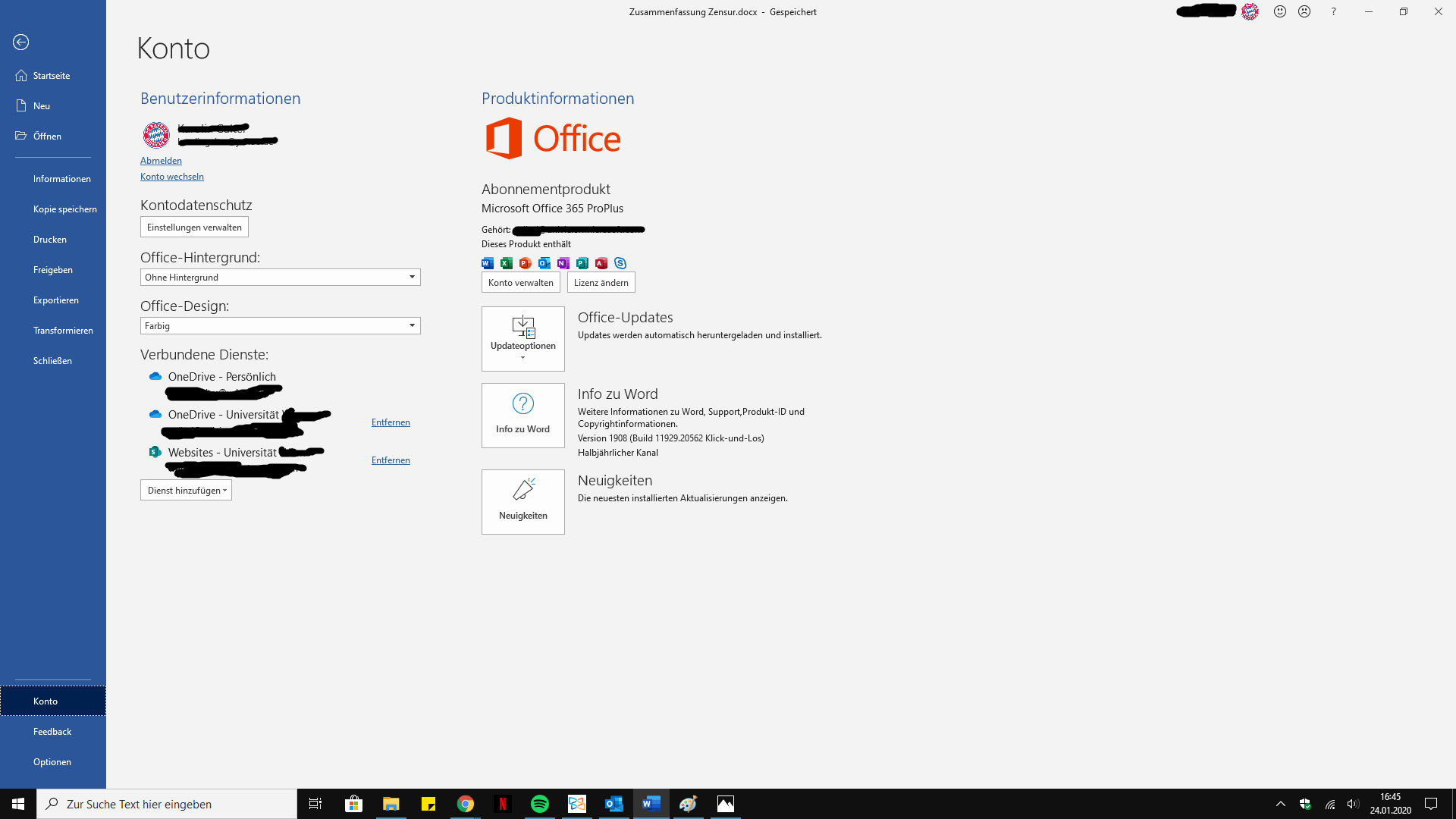Open Paint from the taskbar

click(x=688, y=804)
